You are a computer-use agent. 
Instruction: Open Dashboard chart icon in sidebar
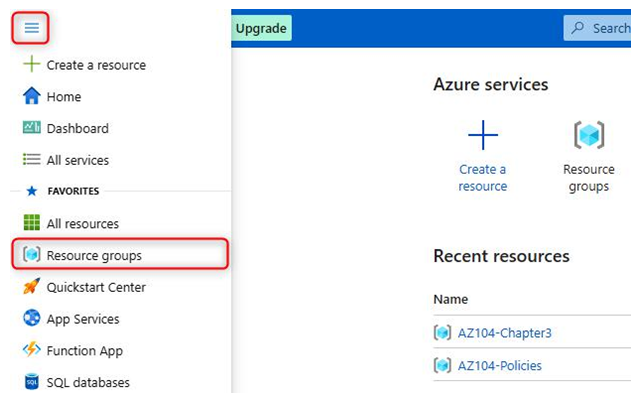click(x=31, y=127)
